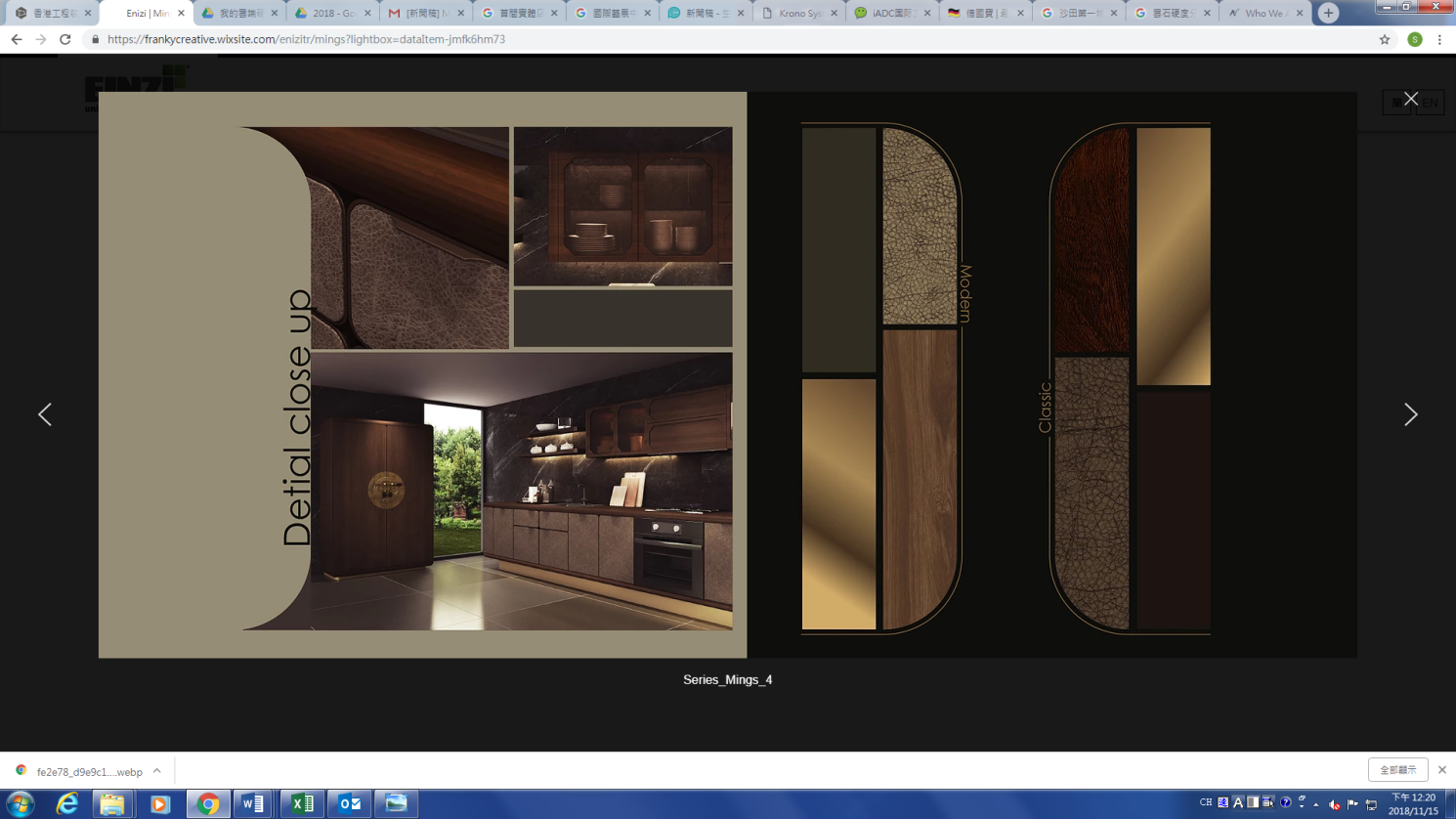Open Excel from the taskbar
1456x819 pixels.
[302, 803]
